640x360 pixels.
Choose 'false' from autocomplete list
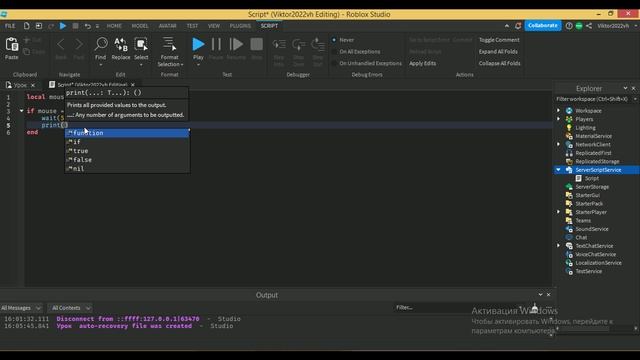pos(127,160)
